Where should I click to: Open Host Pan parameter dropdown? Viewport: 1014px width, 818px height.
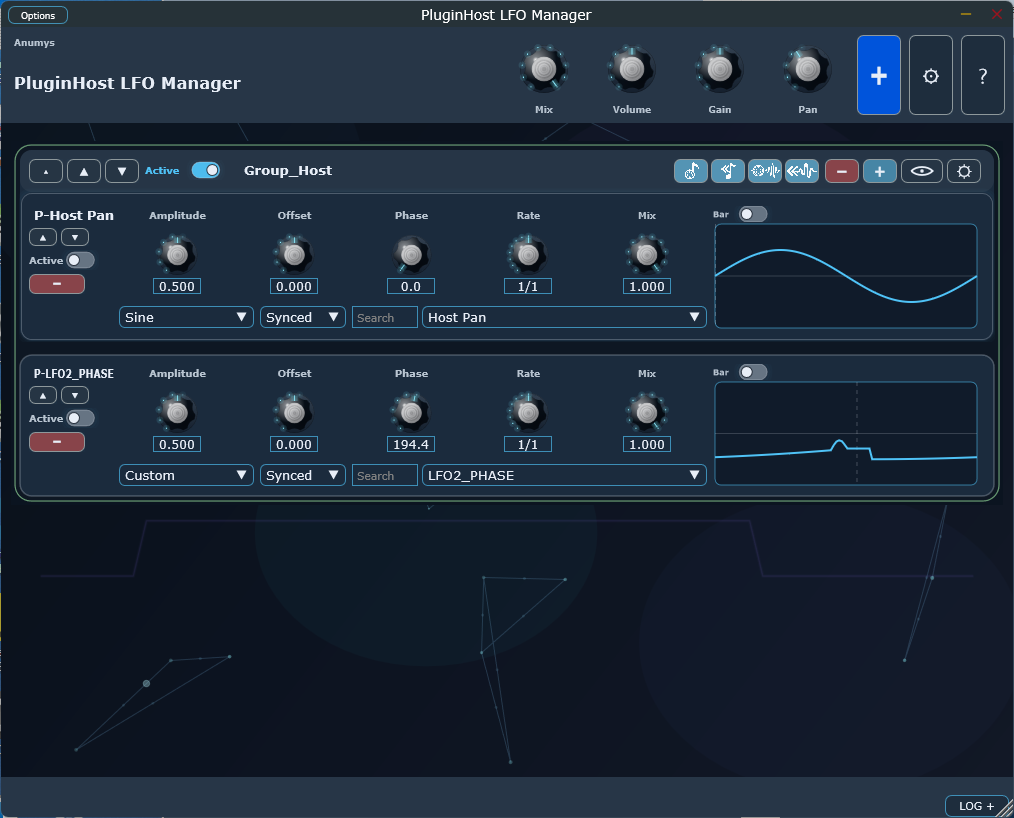tap(564, 318)
